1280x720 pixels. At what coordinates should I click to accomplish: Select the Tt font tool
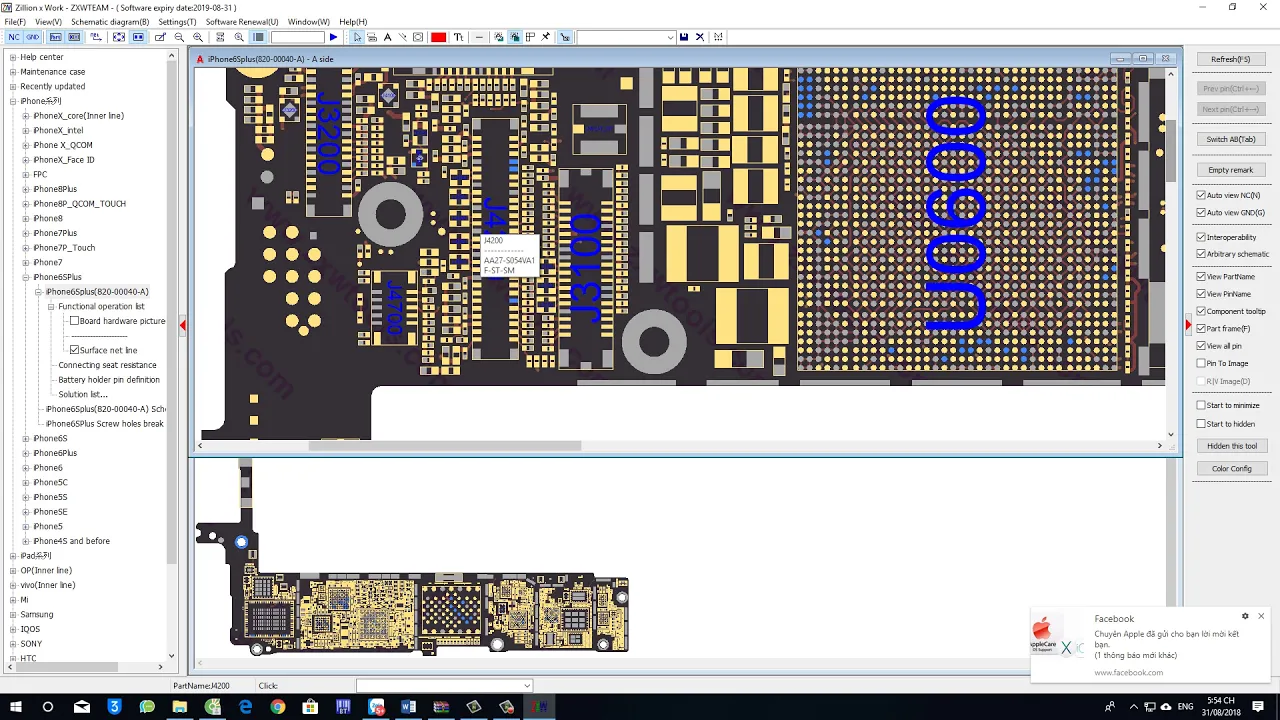click(x=458, y=37)
